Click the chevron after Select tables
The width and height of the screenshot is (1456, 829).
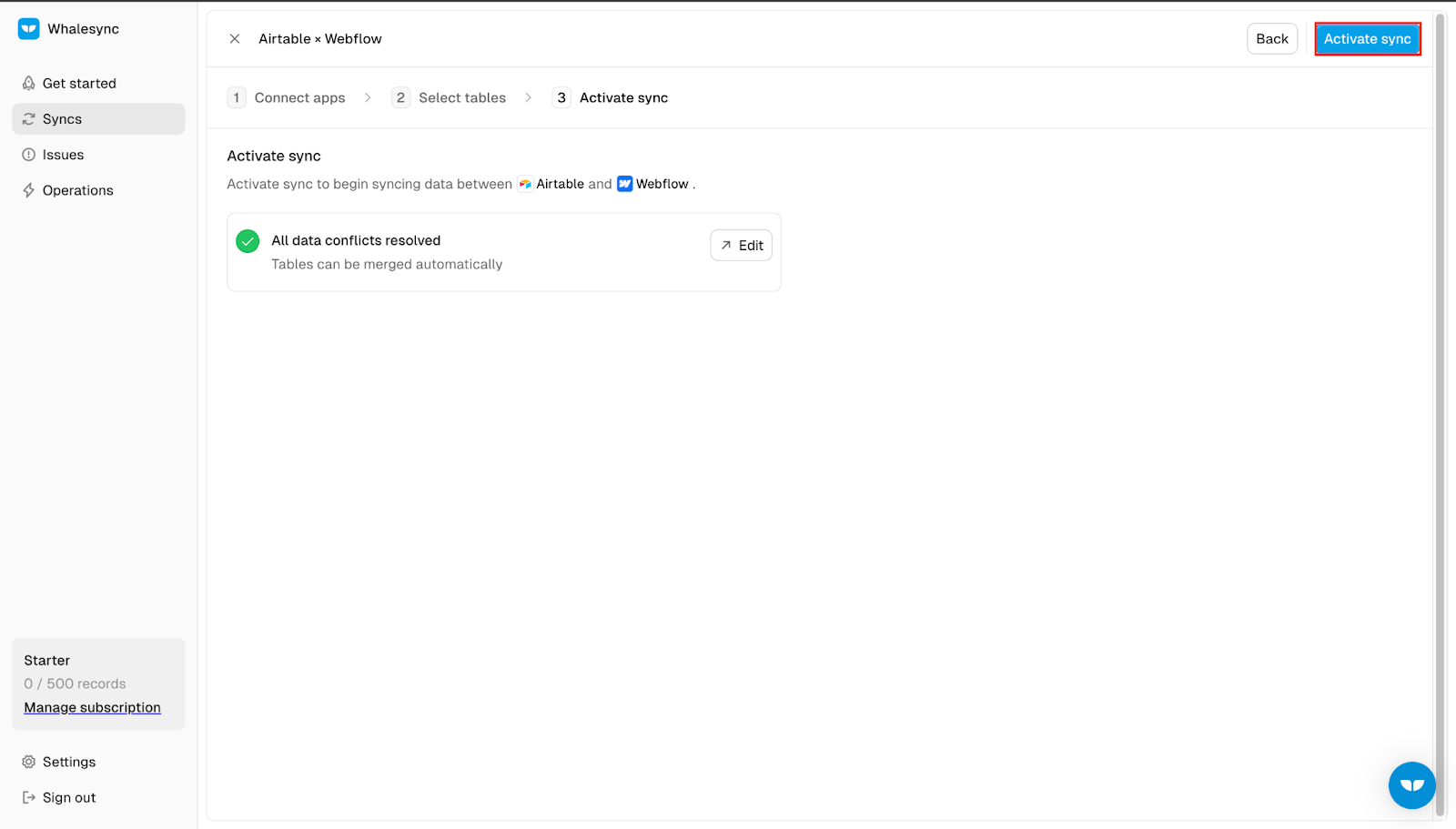pos(528,97)
